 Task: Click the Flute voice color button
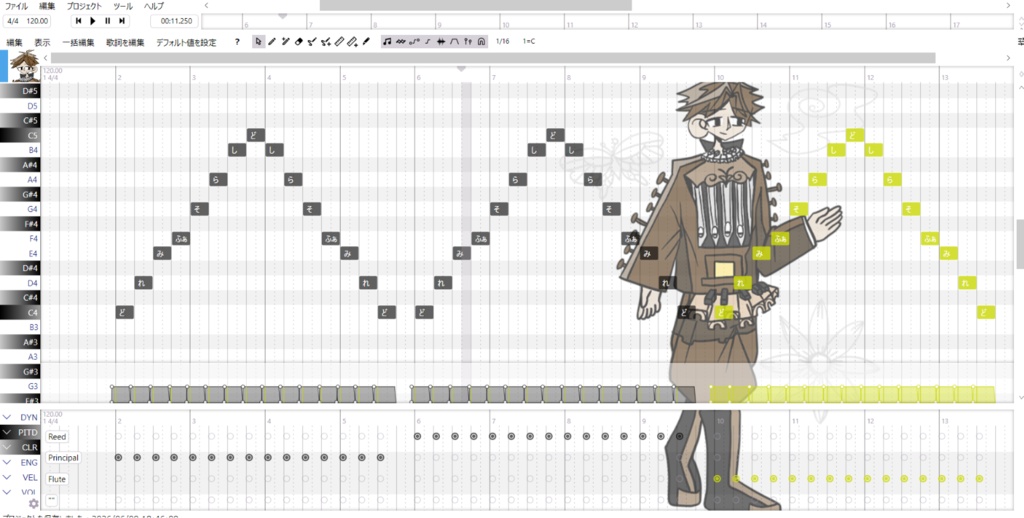click(57, 479)
